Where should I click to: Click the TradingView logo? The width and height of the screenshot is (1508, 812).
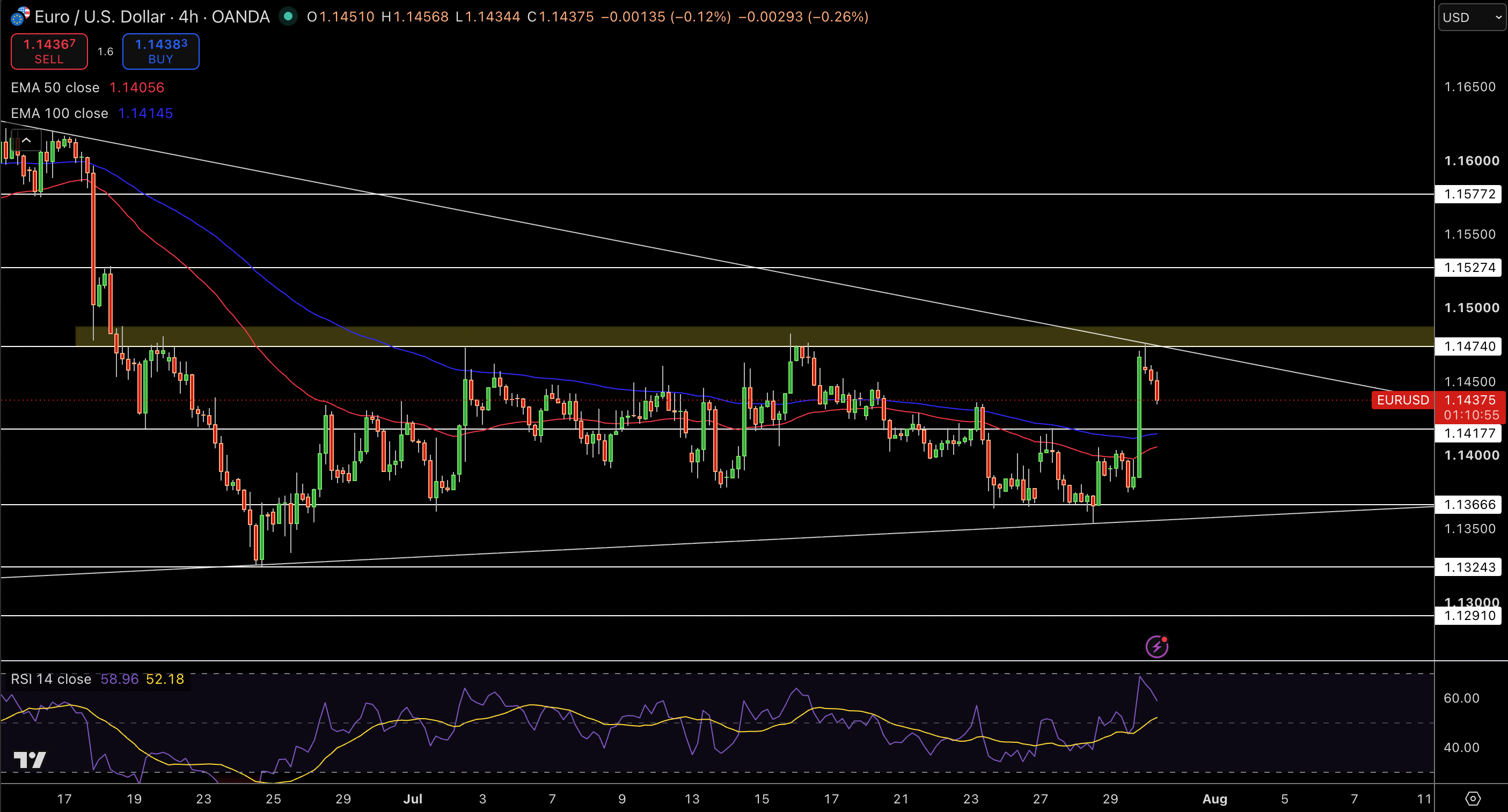coord(30,760)
